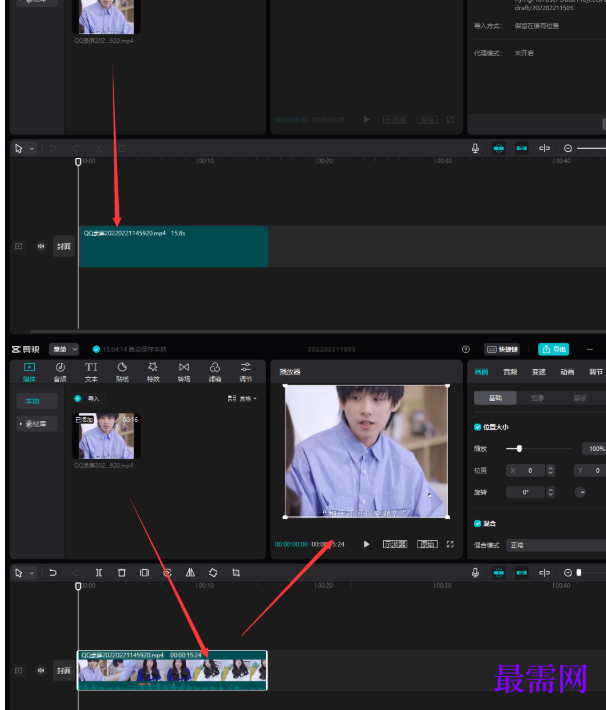Image resolution: width=606 pixels, height=710 pixels.
Task: Open the 转场 transitions tab
Action: [184, 372]
